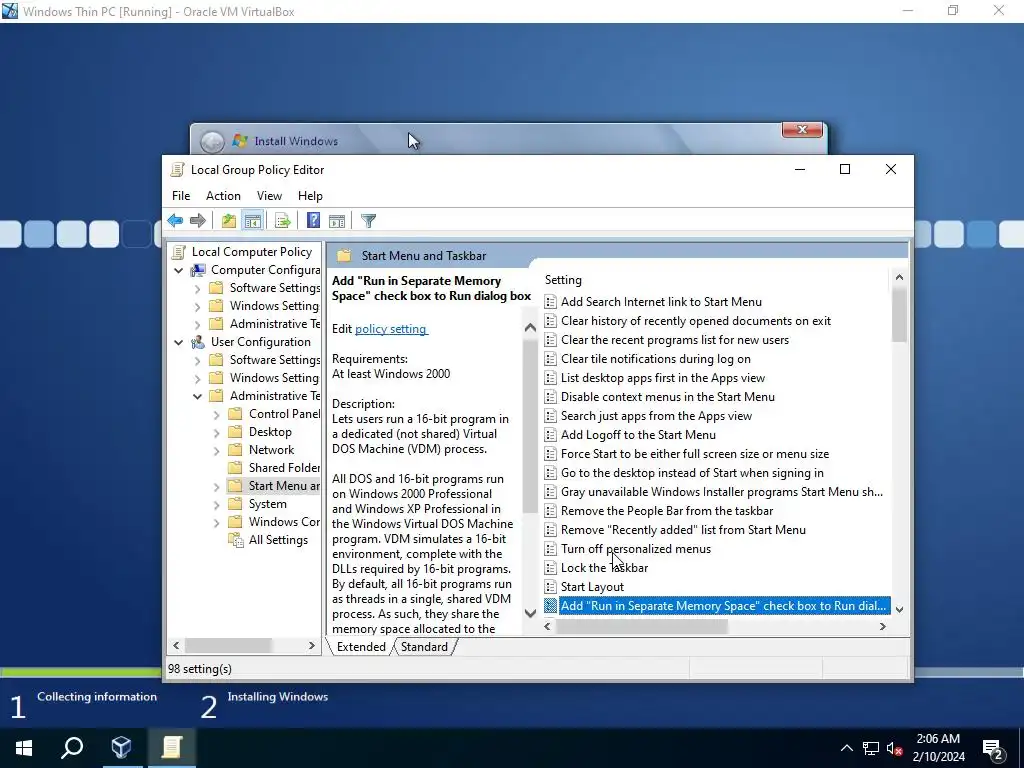Select Turn off personalized menus setting

point(635,549)
